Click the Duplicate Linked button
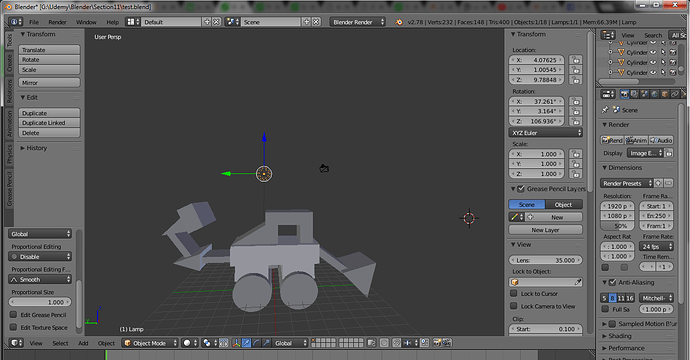690x360 pixels. (49, 123)
